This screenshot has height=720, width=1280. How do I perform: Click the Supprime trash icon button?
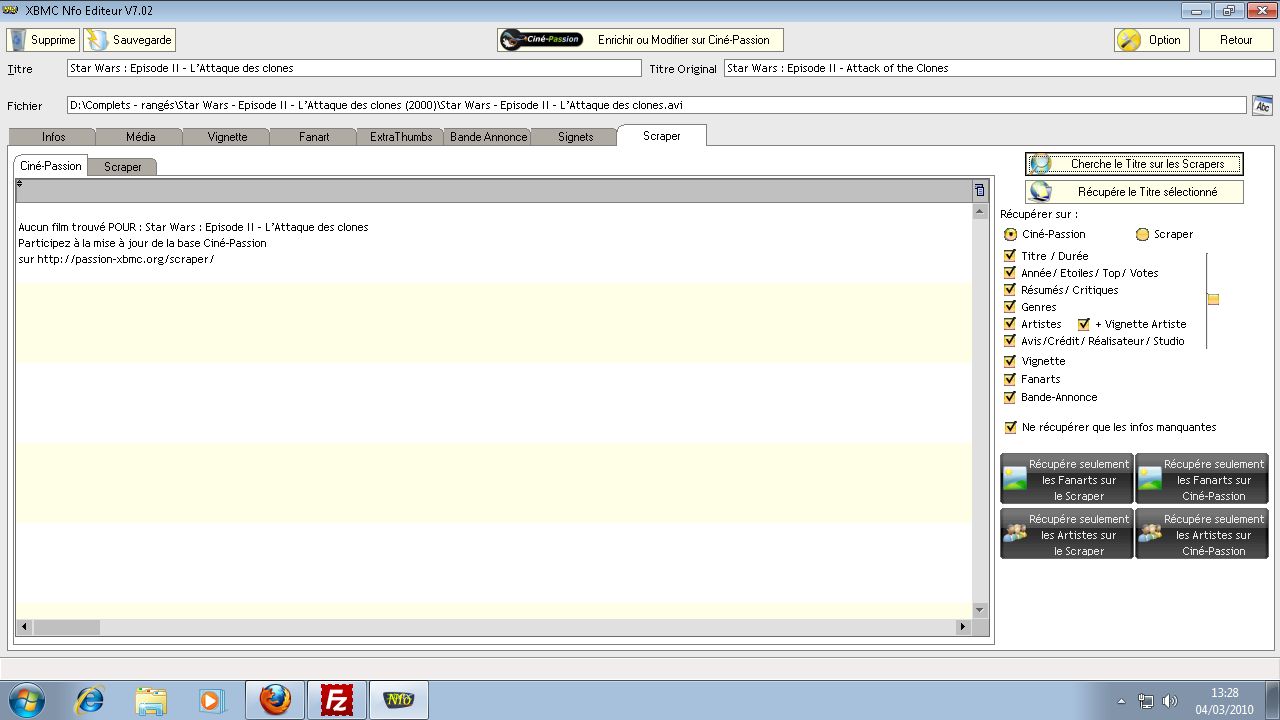(43, 40)
